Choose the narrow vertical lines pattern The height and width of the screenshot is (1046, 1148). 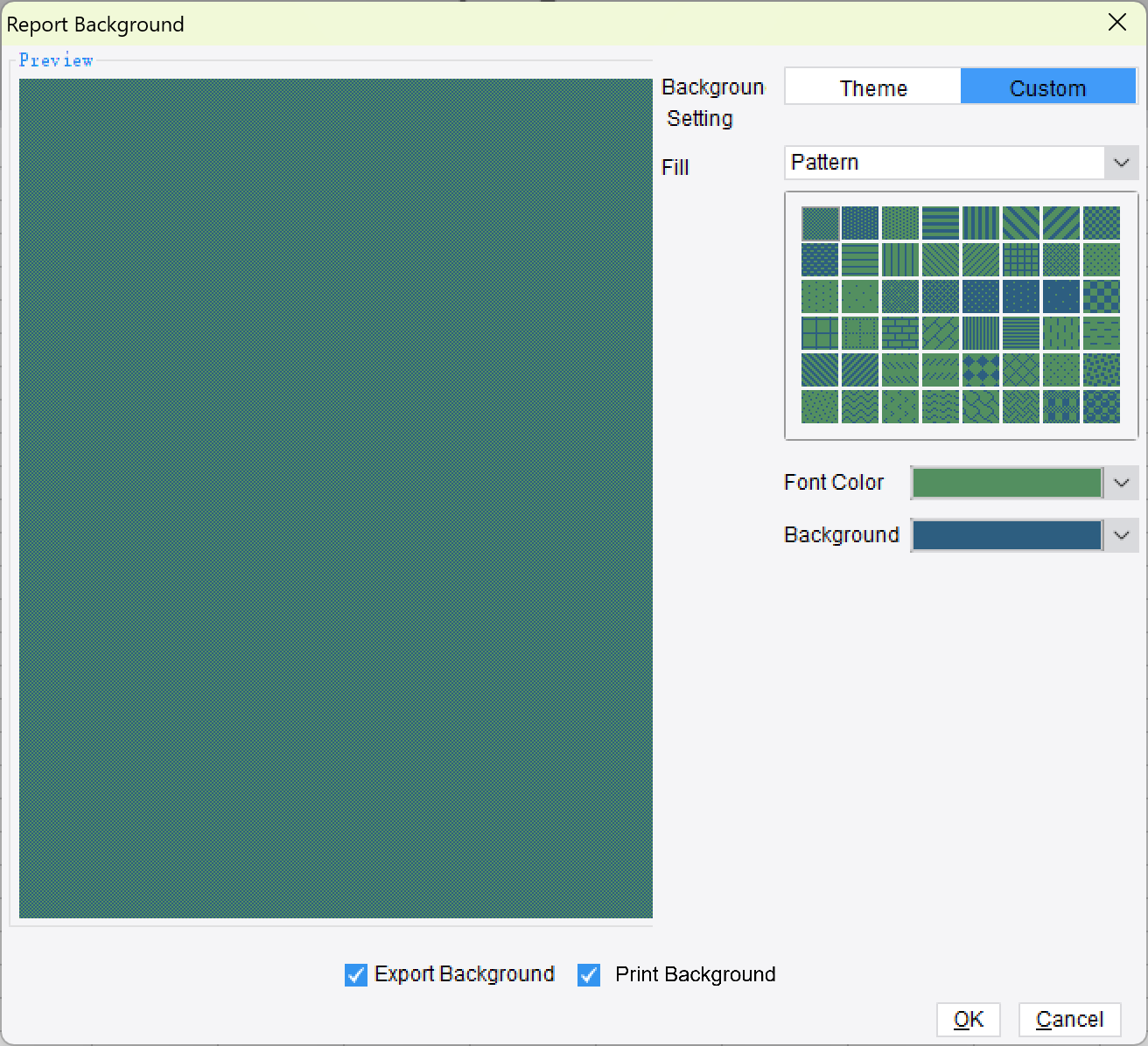981,333
